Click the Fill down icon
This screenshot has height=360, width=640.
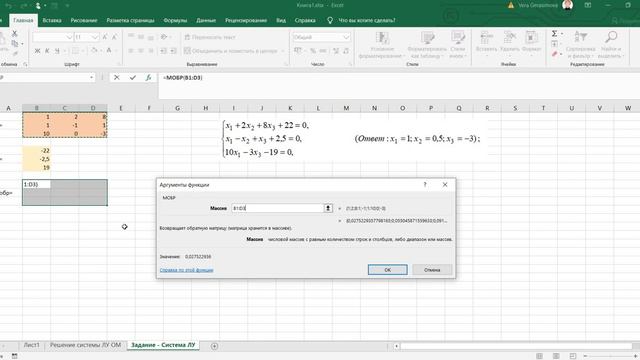point(554,44)
